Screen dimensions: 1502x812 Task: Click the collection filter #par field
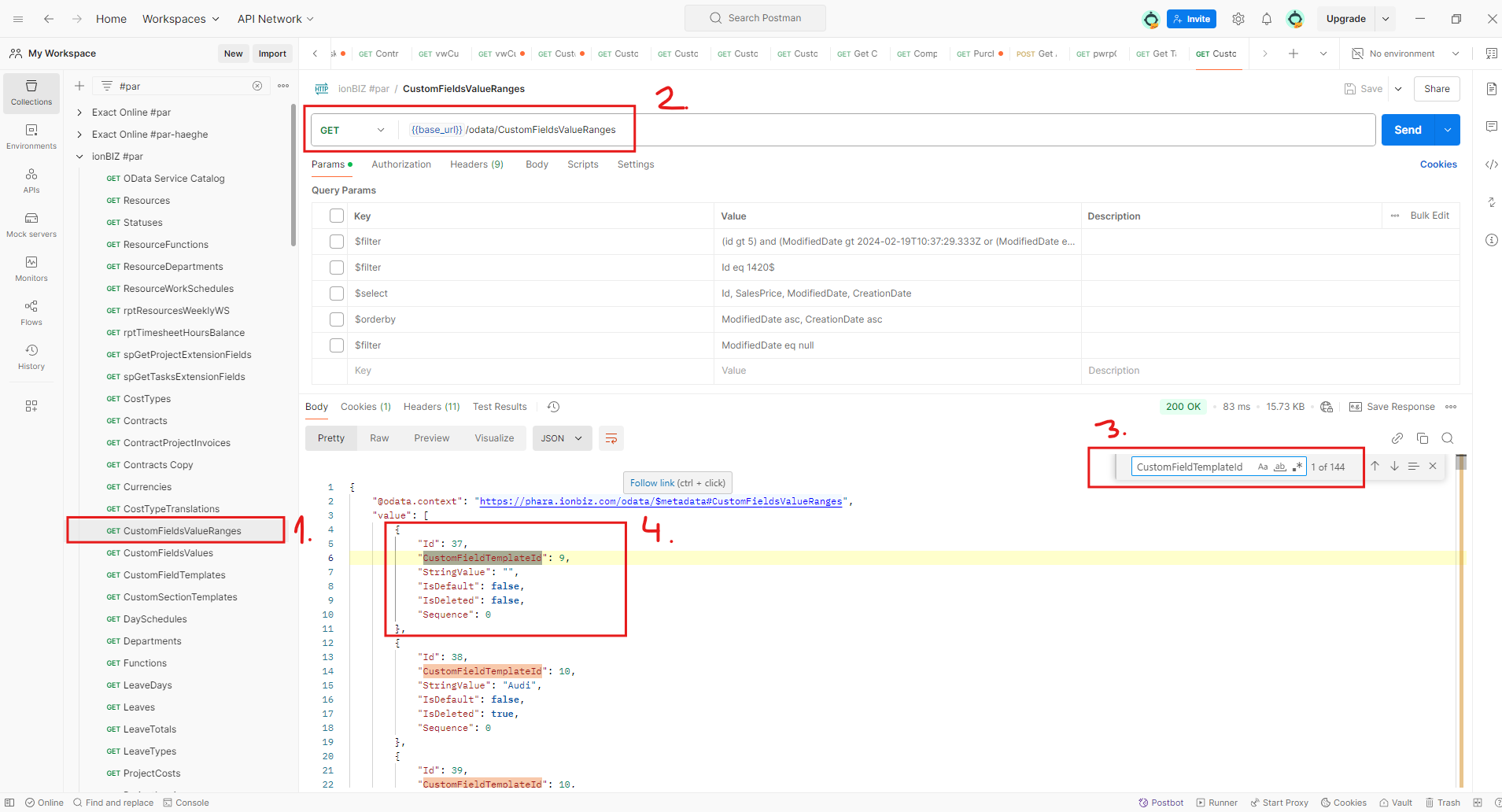pos(183,86)
